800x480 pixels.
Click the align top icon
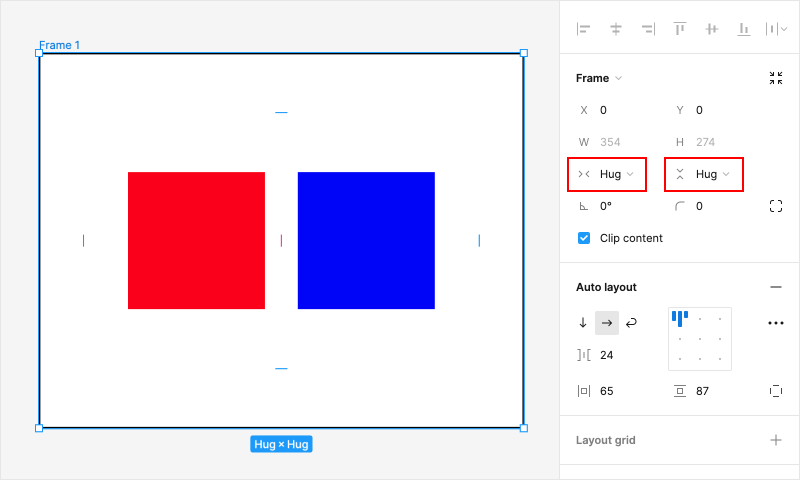click(680, 29)
